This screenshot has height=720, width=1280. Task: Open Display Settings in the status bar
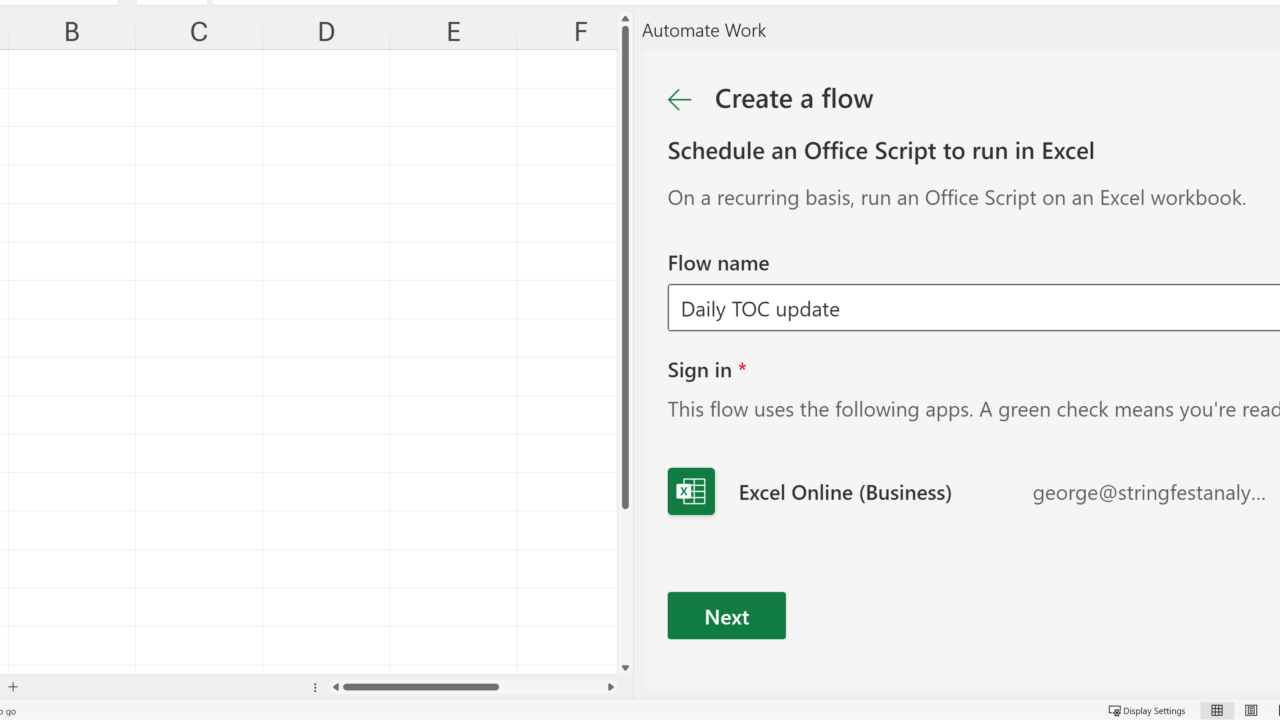click(x=1147, y=711)
